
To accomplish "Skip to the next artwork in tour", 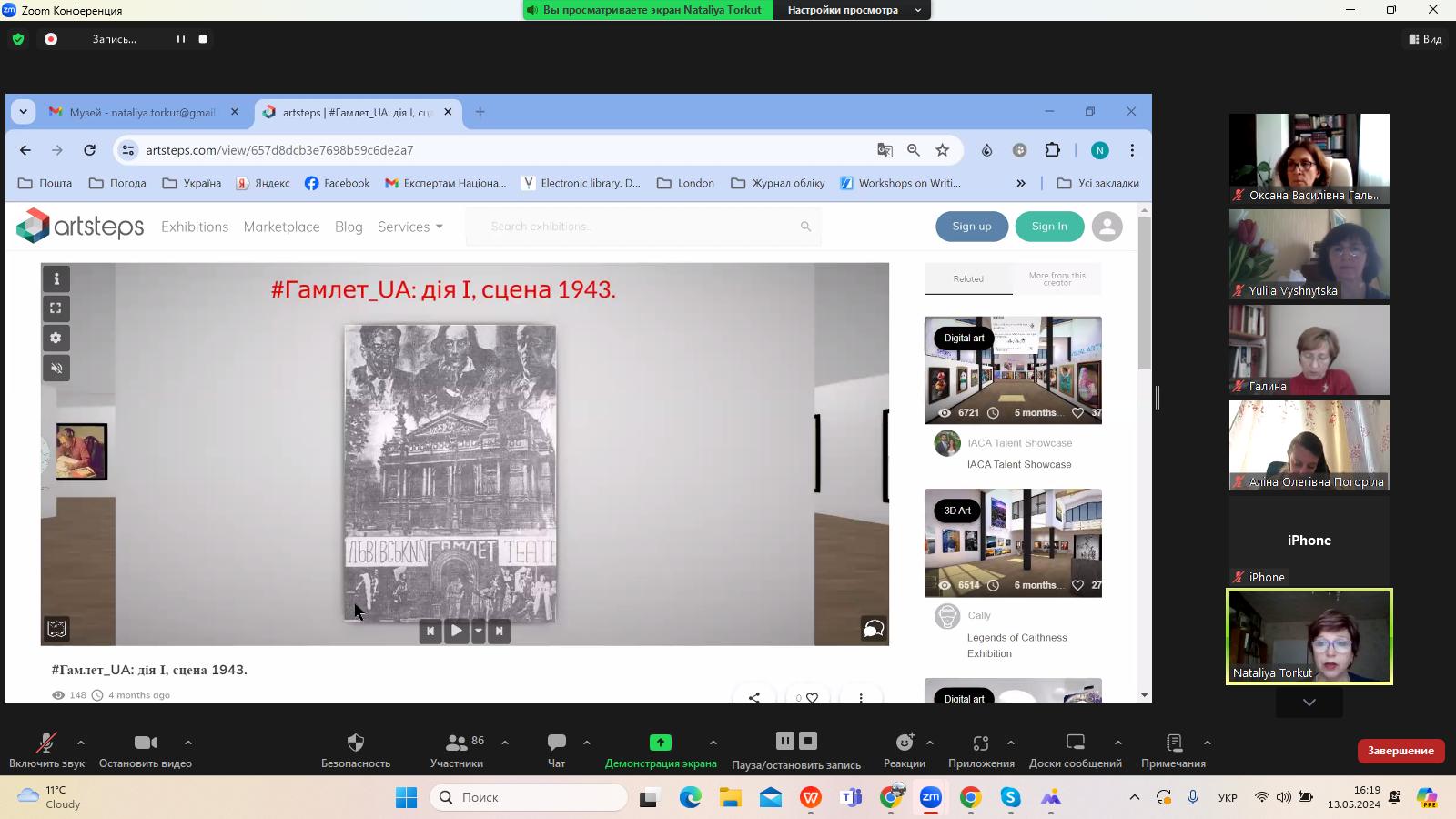I will pyautogui.click(x=500, y=631).
